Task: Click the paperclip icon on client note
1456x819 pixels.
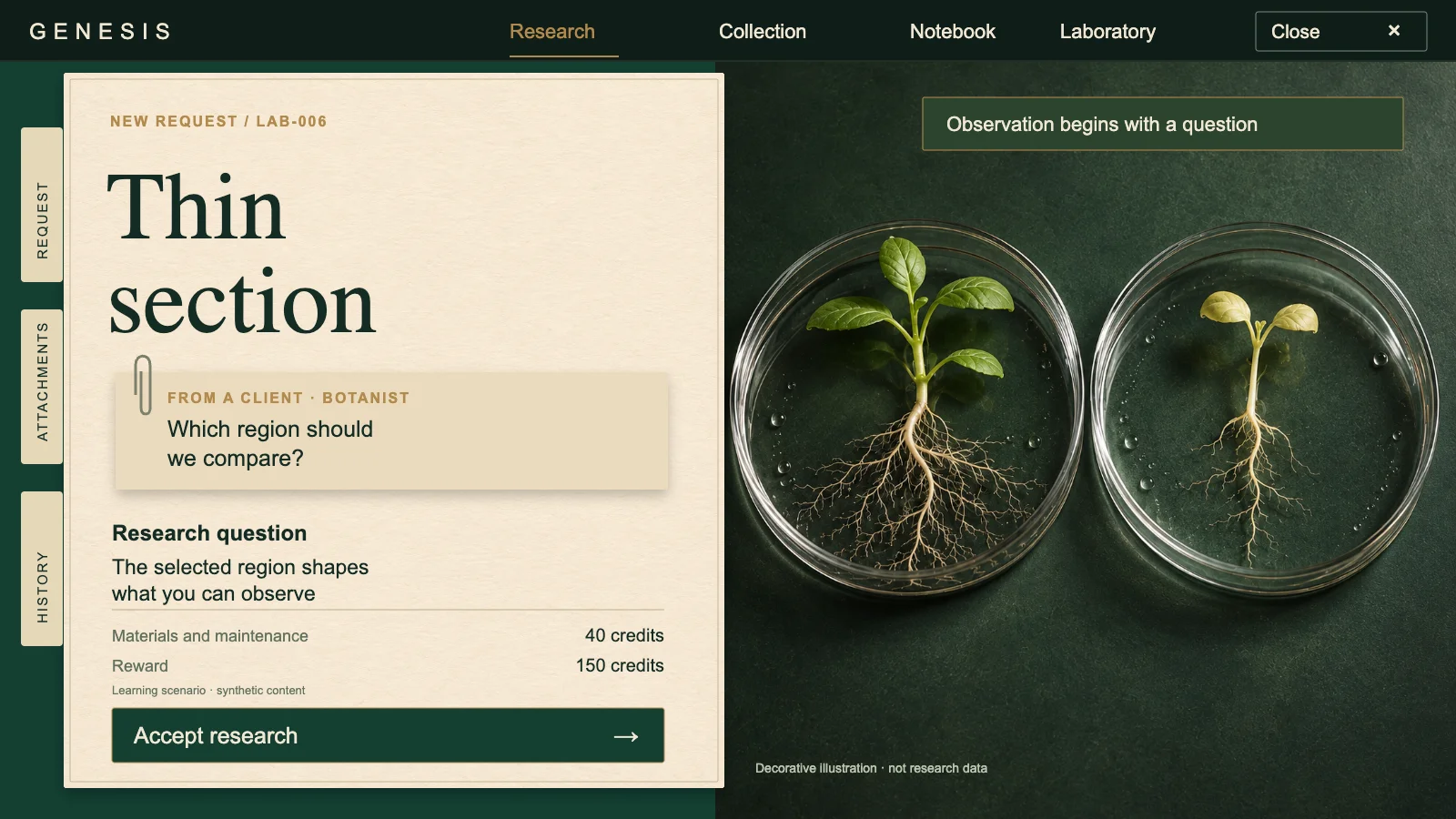Action: point(143,384)
